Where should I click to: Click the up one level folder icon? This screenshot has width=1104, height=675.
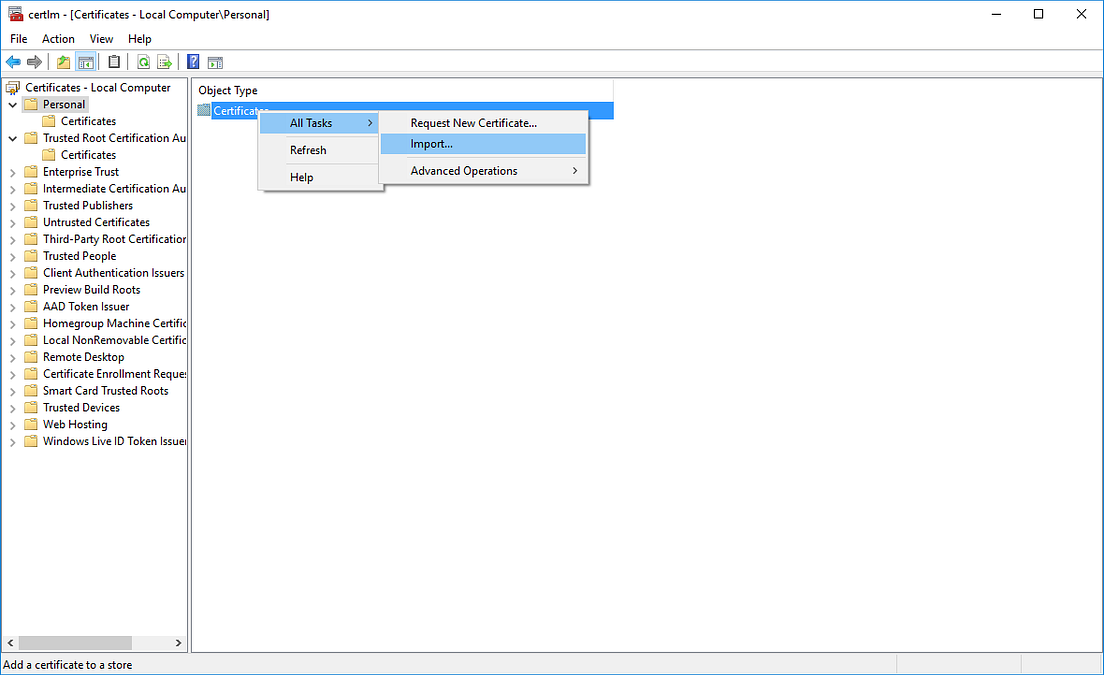click(62, 61)
